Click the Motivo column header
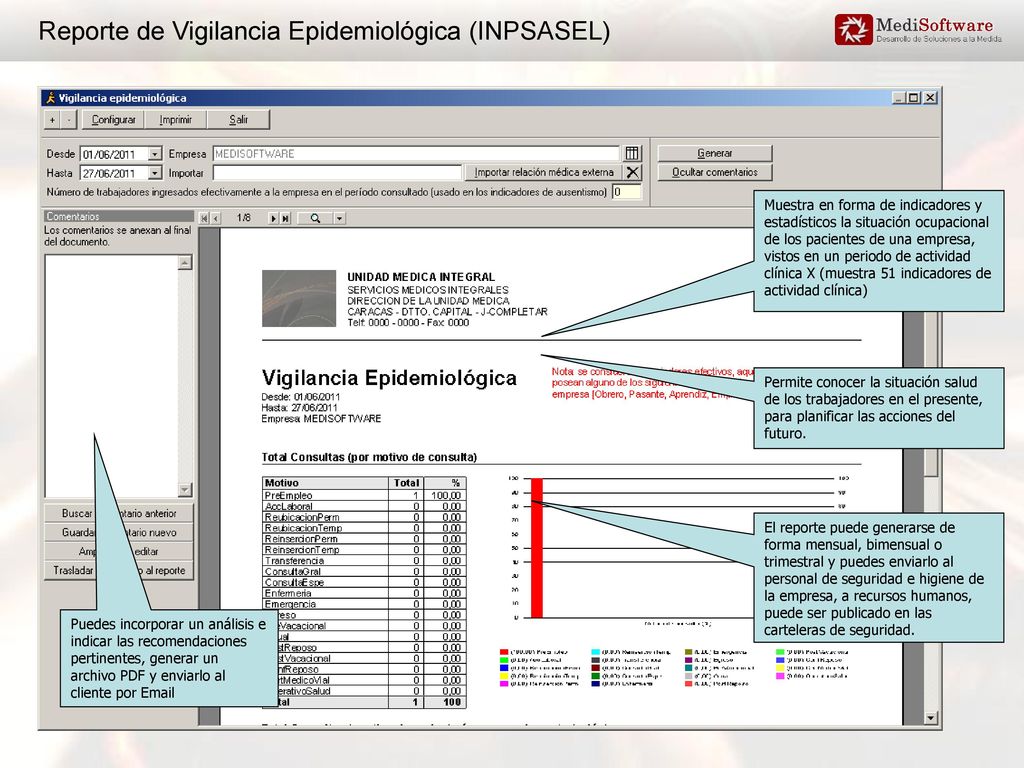 click(x=325, y=483)
